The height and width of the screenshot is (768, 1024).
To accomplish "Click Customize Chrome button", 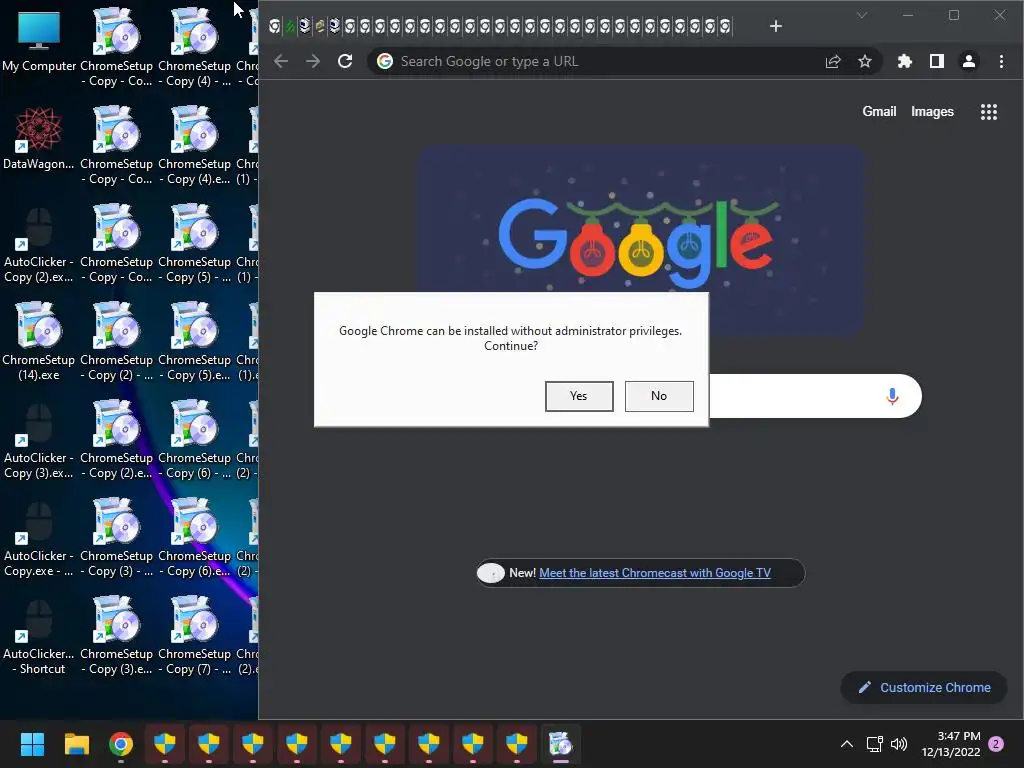I will click(923, 687).
